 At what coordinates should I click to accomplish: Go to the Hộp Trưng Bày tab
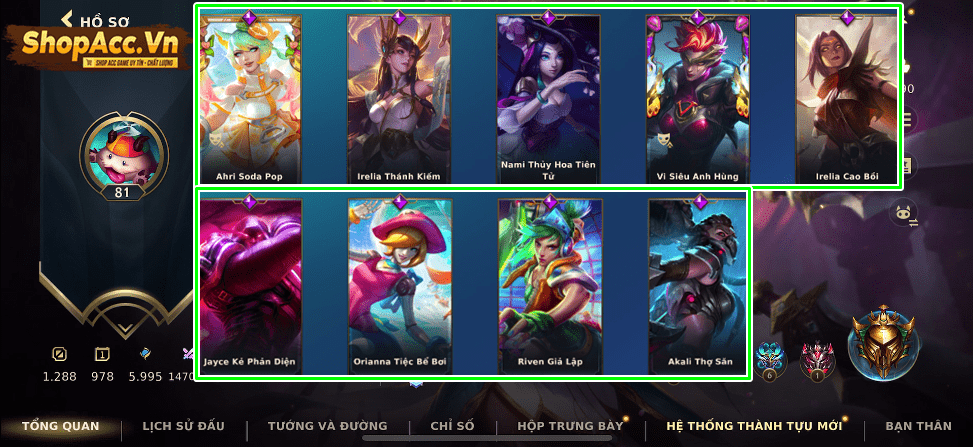point(570,426)
